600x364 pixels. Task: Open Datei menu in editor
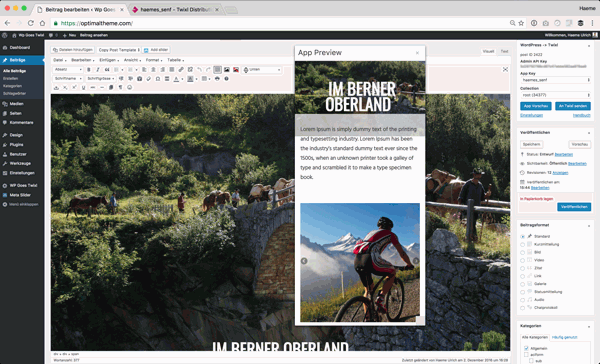(59, 60)
